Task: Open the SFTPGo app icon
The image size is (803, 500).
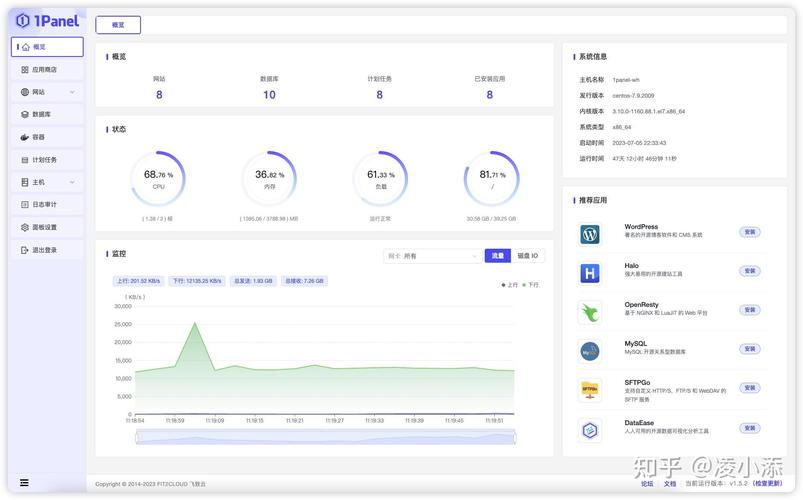Action: pos(589,390)
